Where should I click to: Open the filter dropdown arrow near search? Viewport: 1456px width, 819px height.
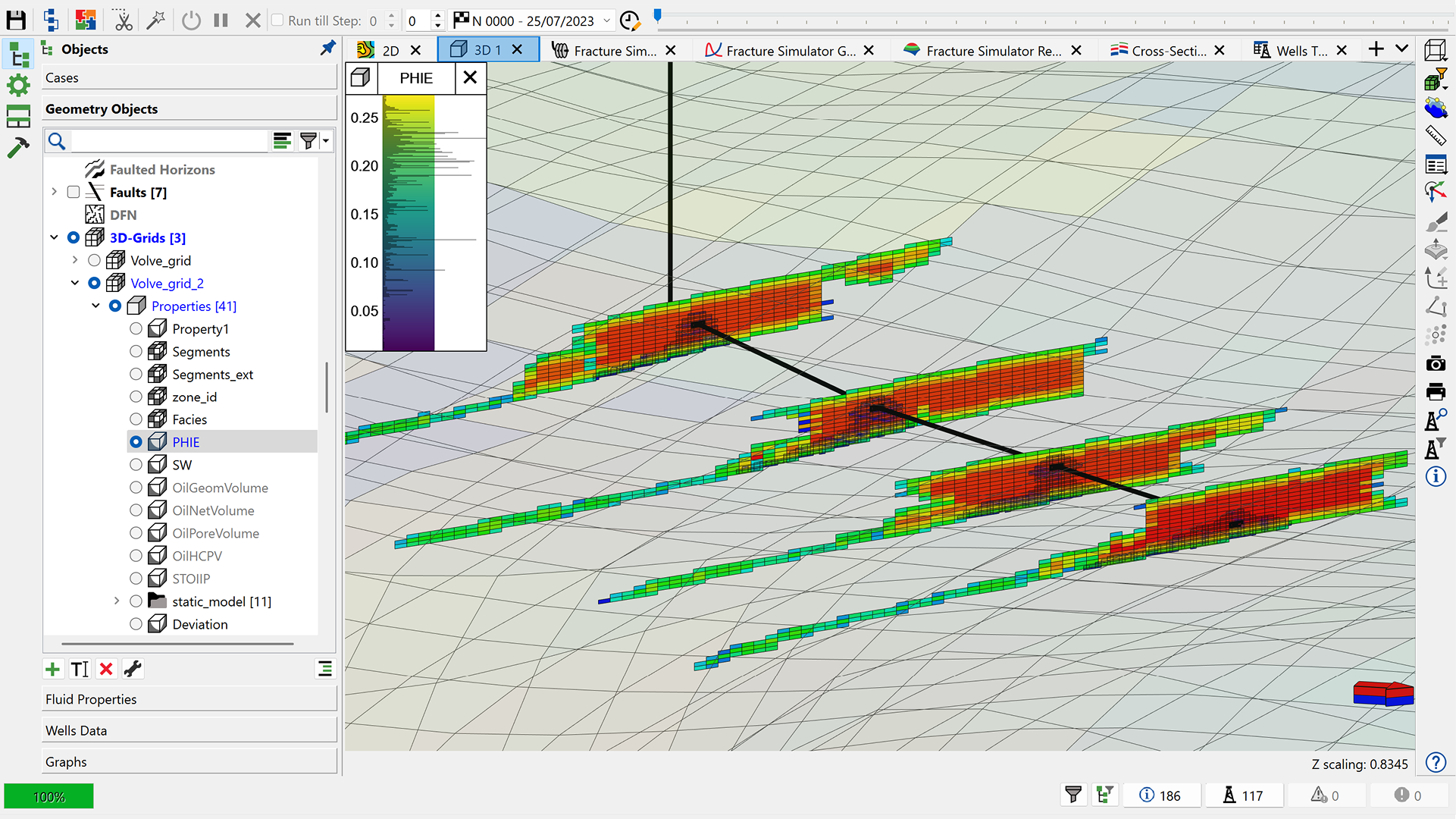tap(327, 140)
